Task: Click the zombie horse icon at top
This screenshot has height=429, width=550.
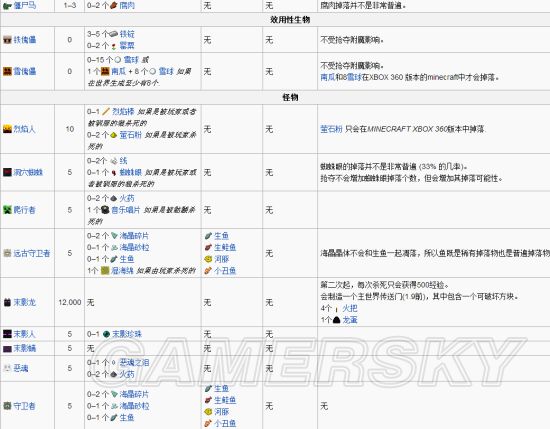Action: point(7,5)
